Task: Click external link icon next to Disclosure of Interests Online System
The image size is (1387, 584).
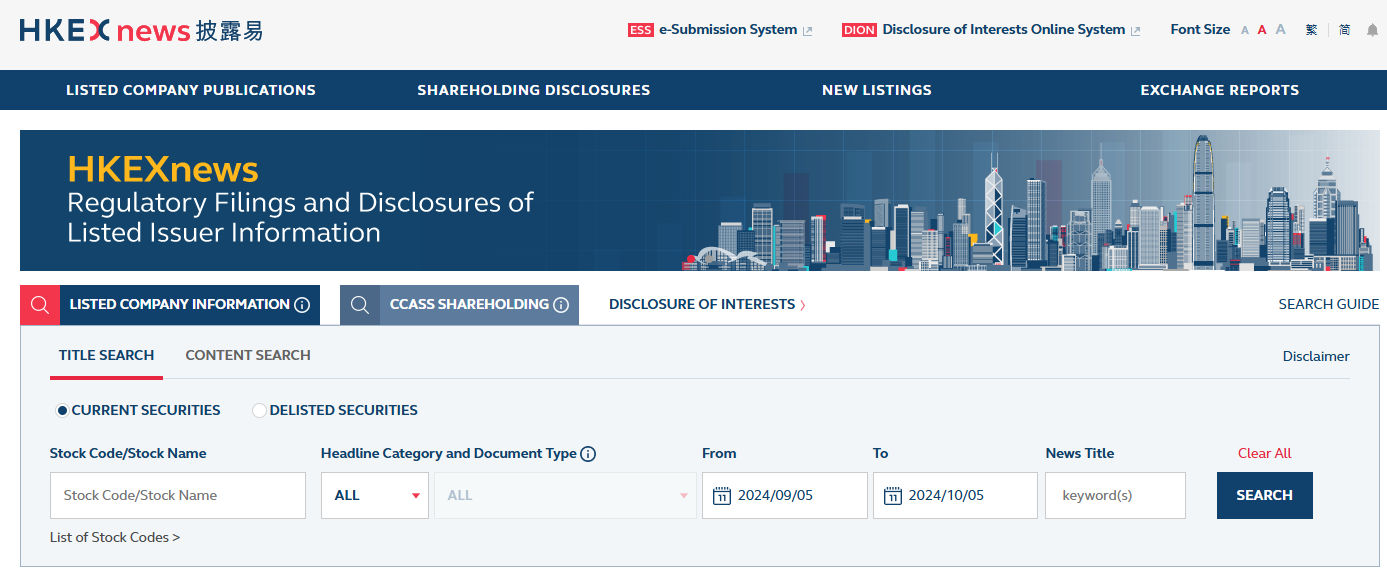Action: click(1135, 31)
